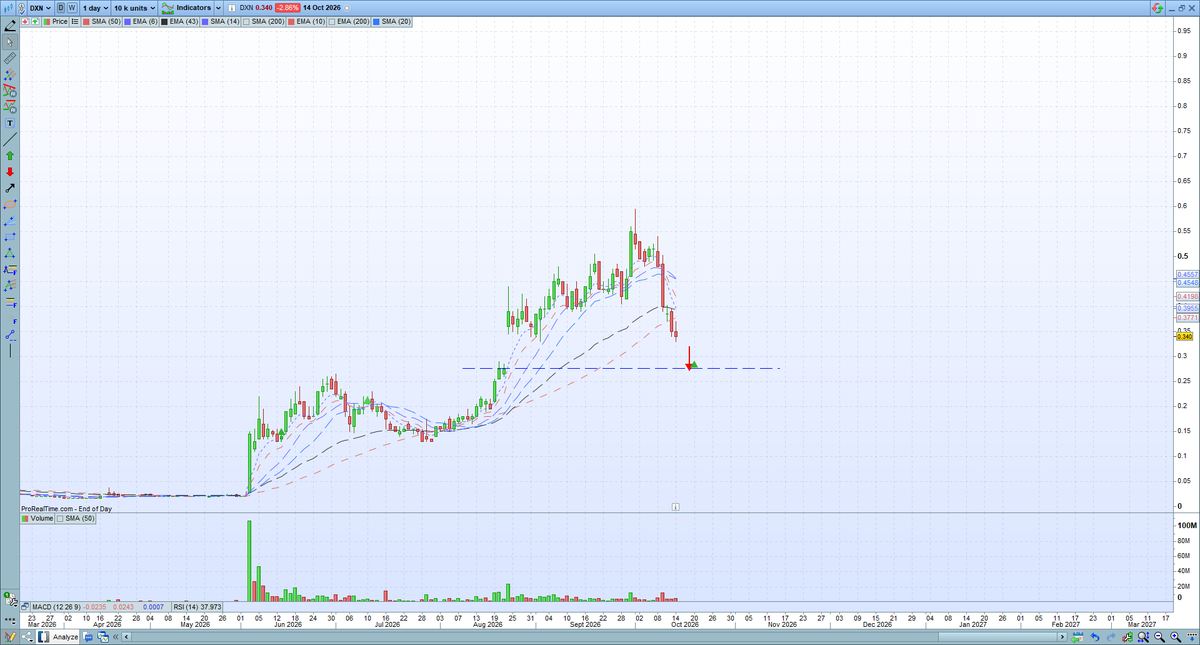Select the ruler measurement tool
The width and height of the screenshot is (1200, 645).
pos(10,58)
